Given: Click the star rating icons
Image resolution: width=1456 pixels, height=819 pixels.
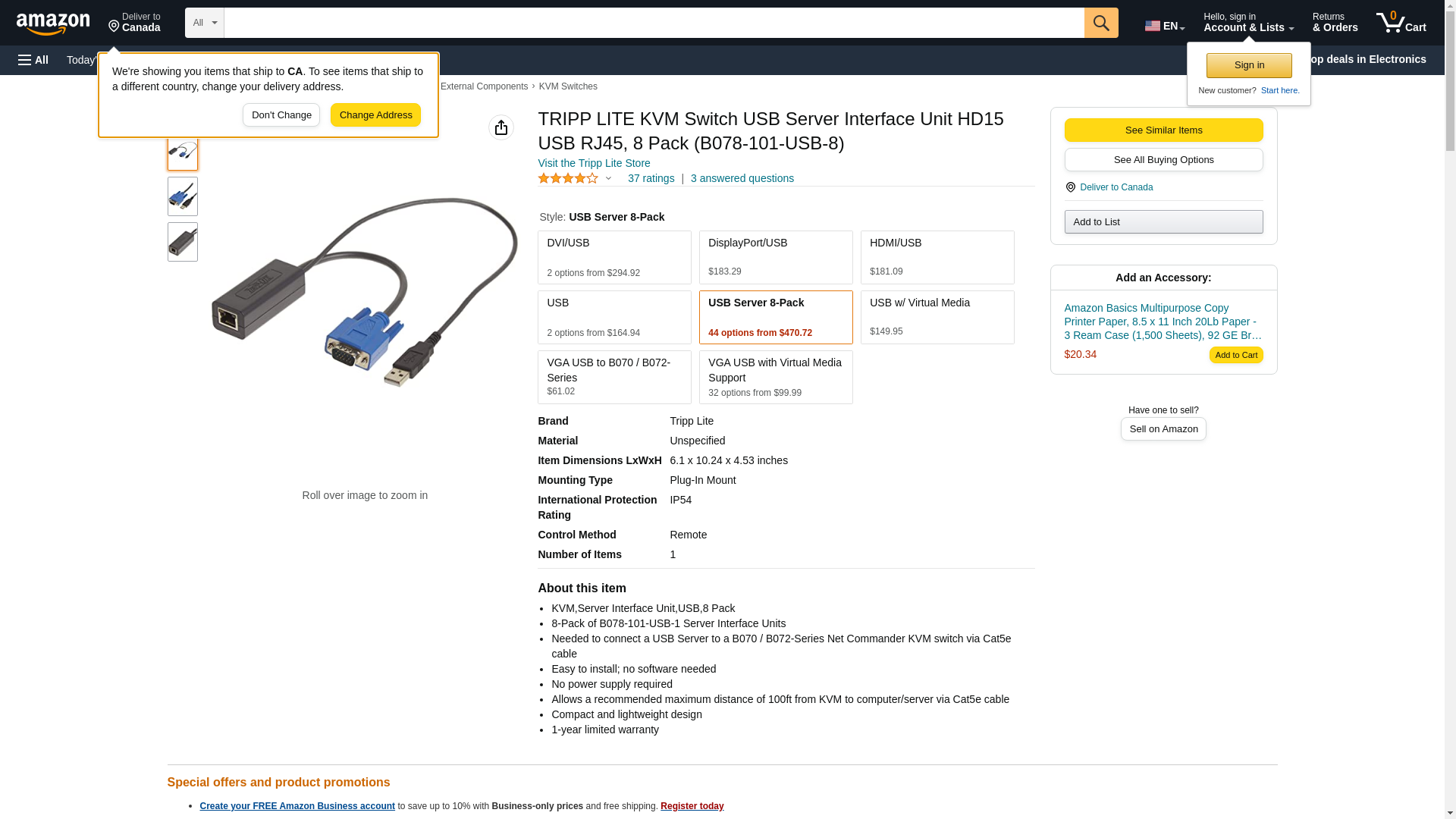Looking at the screenshot, I should click(568, 178).
